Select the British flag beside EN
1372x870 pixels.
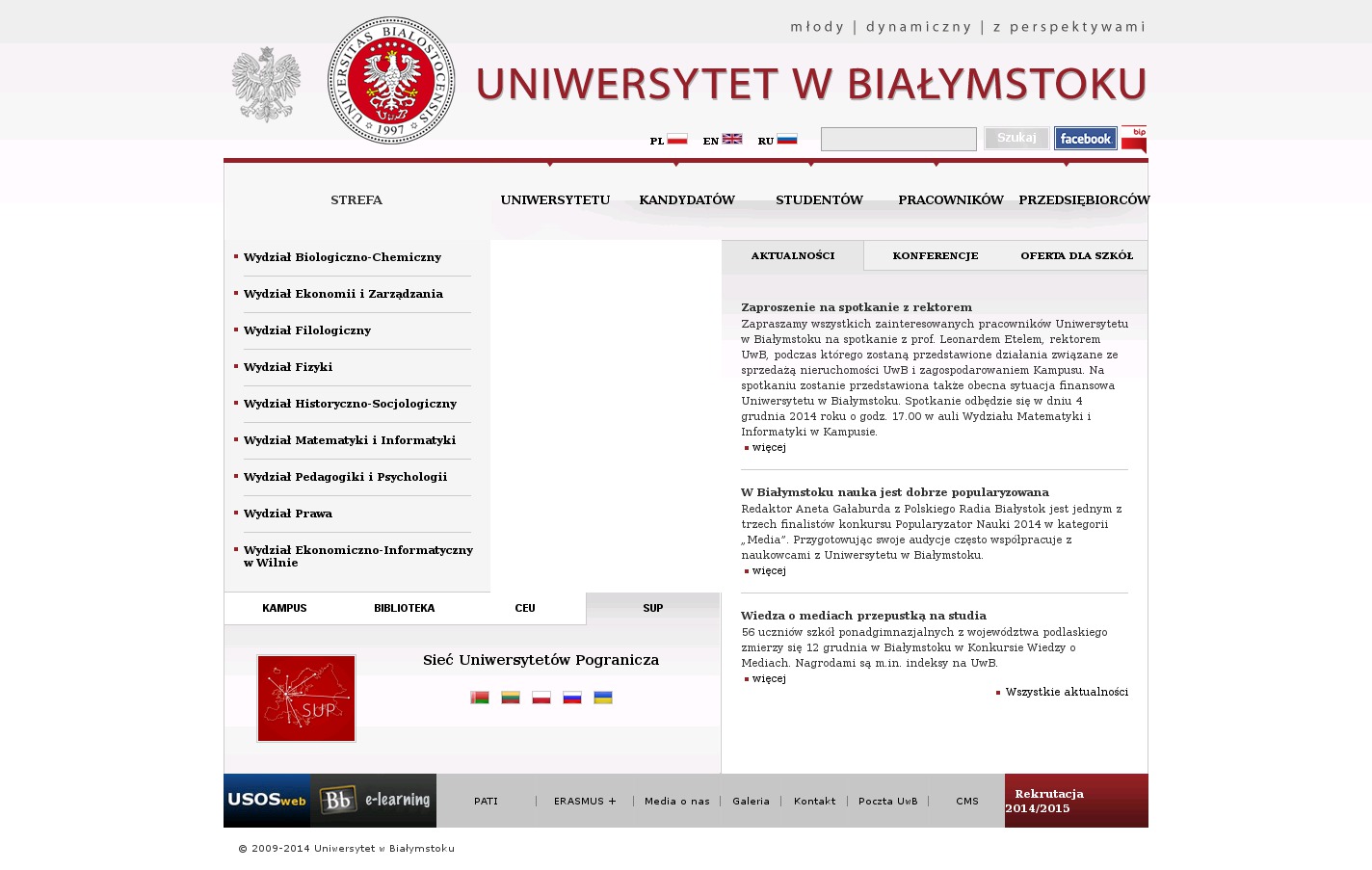[732, 139]
